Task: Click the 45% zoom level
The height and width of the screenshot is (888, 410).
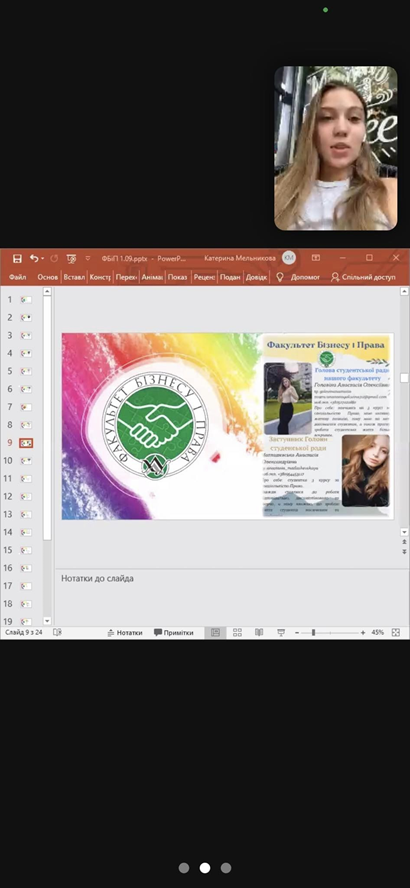Action: click(378, 633)
